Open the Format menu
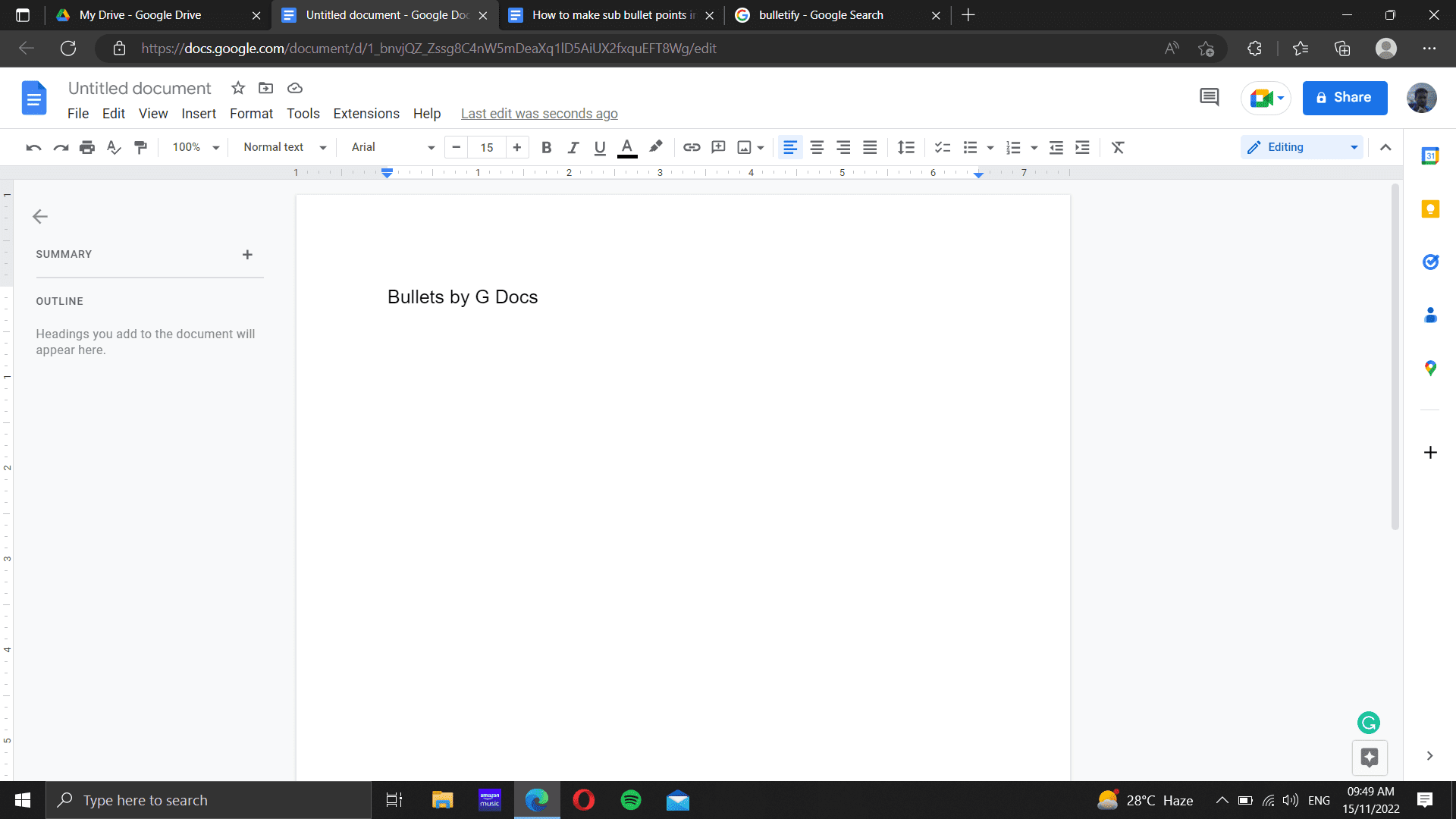Image resolution: width=1456 pixels, height=819 pixels. (x=251, y=113)
